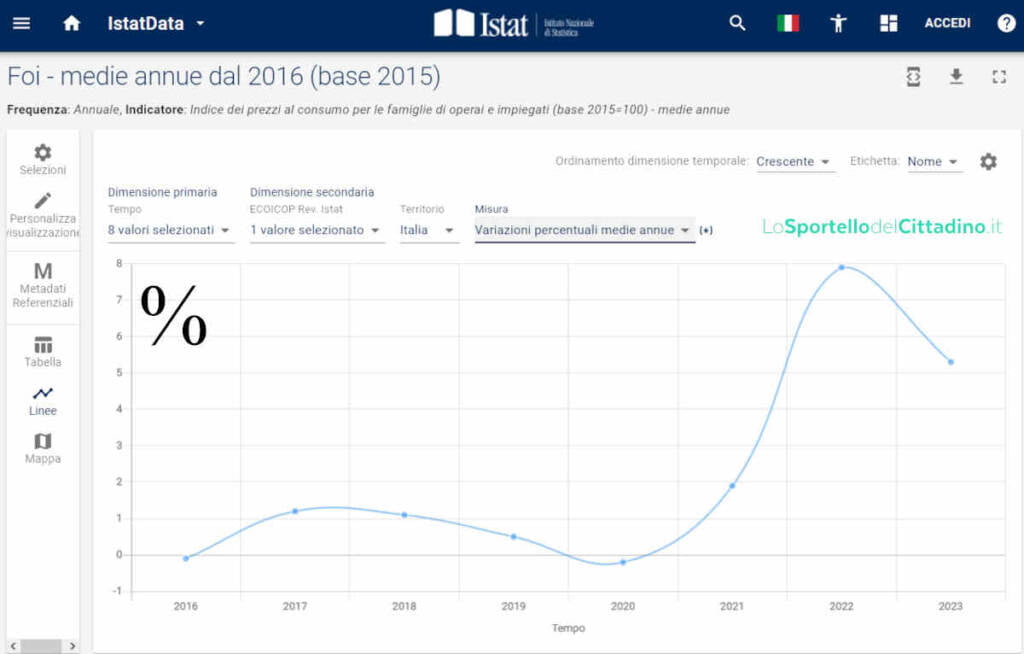Open the search icon in the header
This screenshot has height=654, width=1024.
[x=737, y=22]
